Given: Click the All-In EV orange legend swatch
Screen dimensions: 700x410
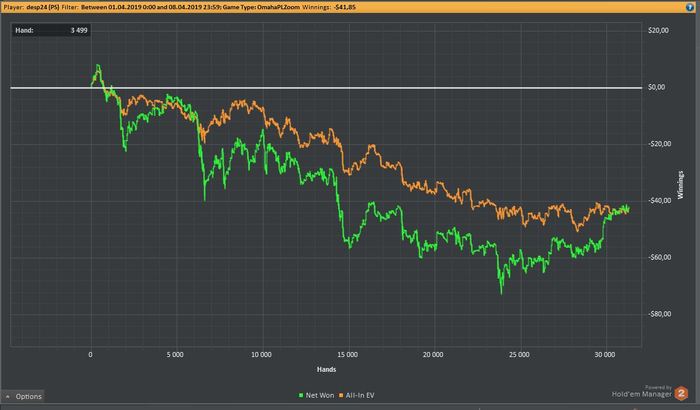Looking at the screenshot, I should pyautogui.click(x=341, y=395).
